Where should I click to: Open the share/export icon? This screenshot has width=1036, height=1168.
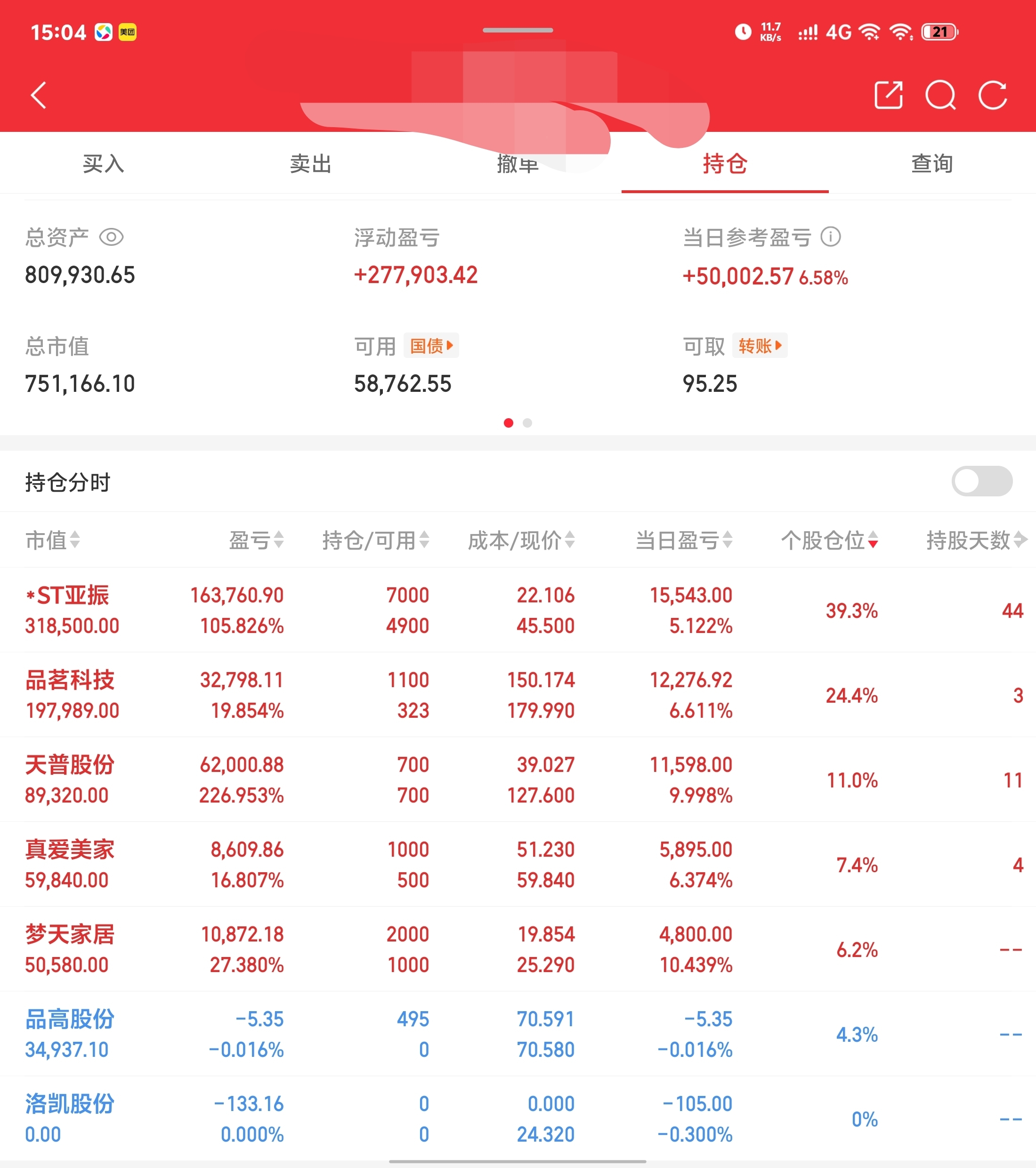(888, 95)
